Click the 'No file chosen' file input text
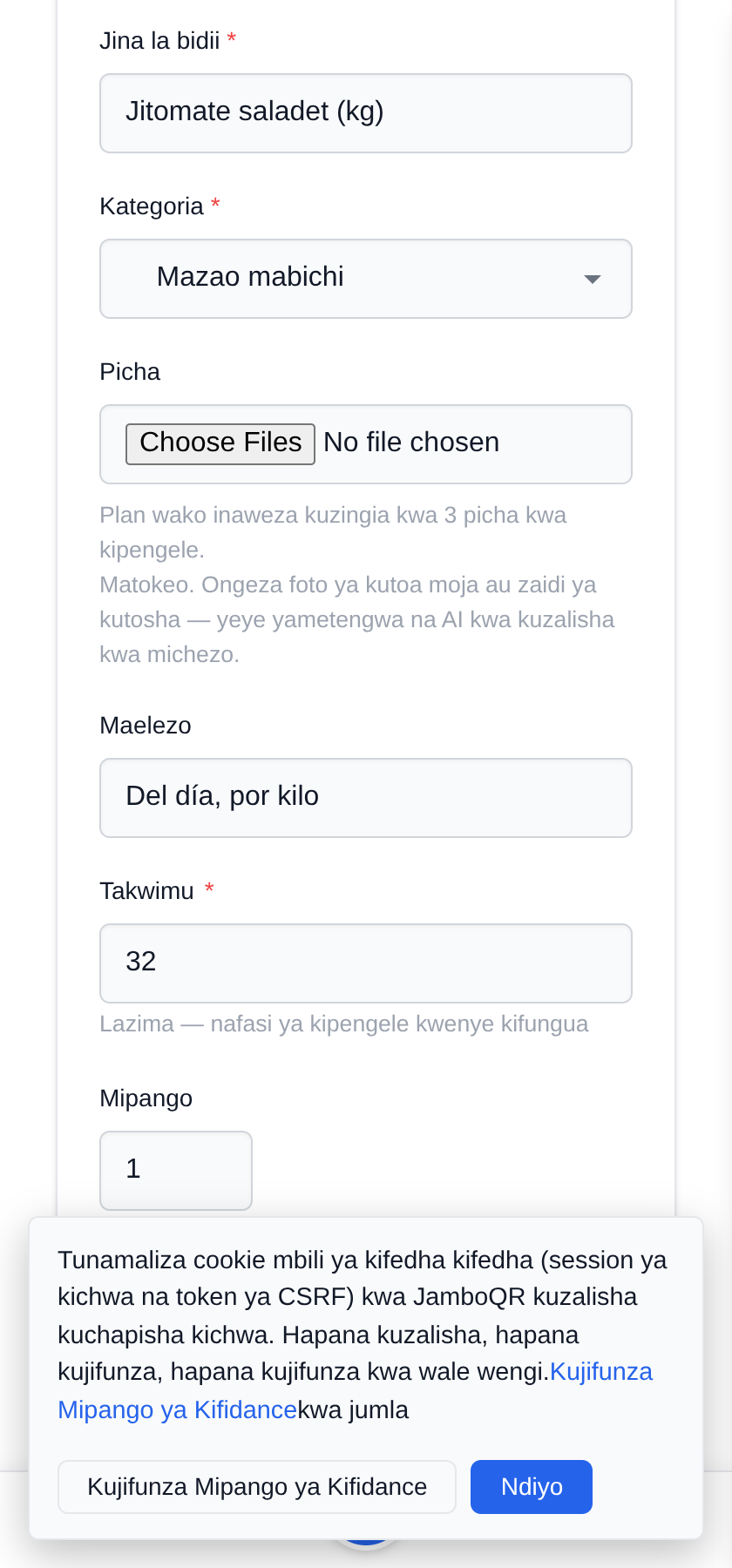This screenshot has width=732, height=1568. (411, 443)
